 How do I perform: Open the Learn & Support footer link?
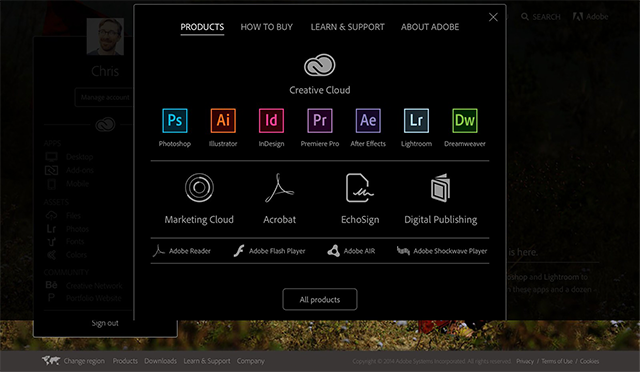click(207, 361)
